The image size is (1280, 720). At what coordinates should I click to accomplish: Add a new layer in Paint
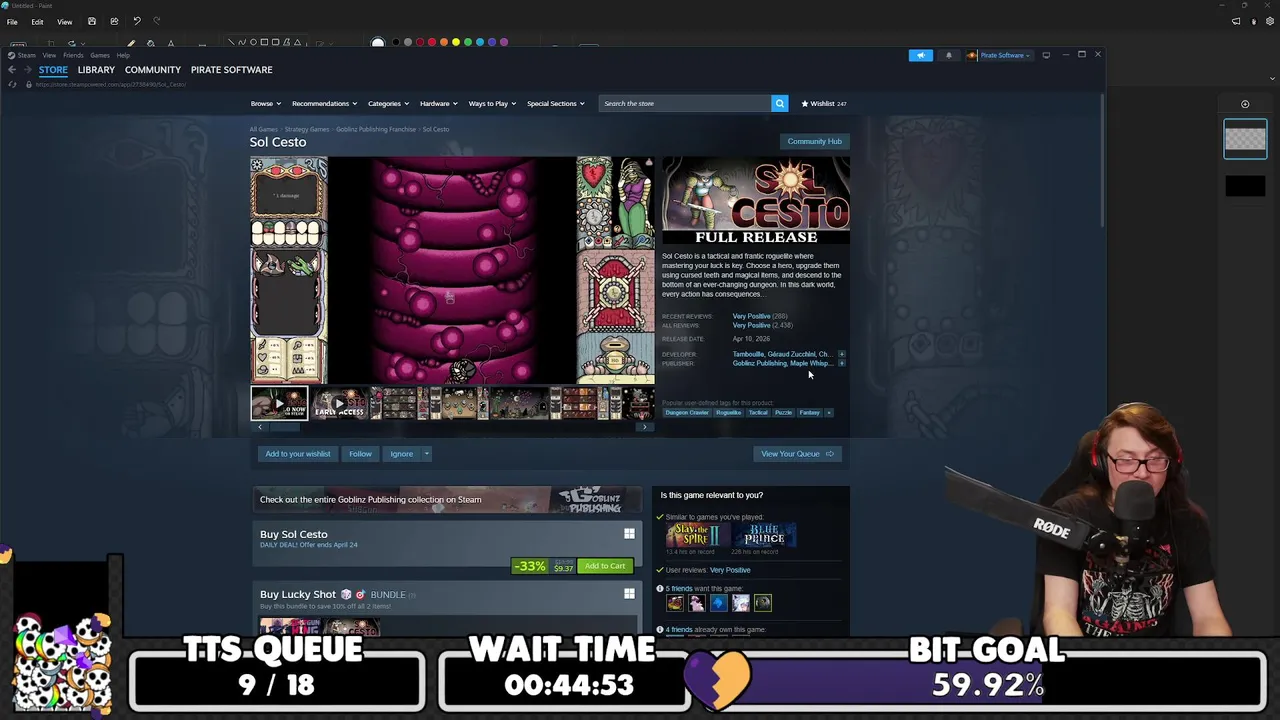tap(1245, 104)
